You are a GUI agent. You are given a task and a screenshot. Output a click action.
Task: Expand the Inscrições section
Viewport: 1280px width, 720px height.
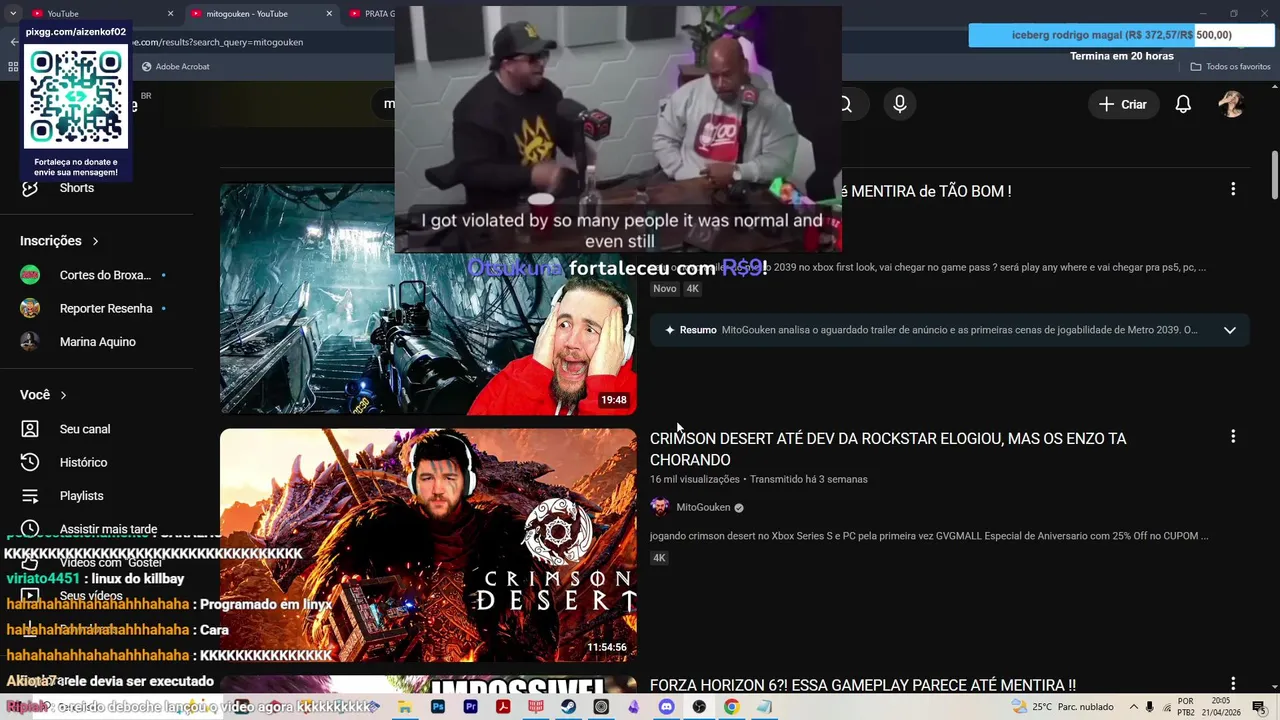pyautogui.click(x=60, y=241)
